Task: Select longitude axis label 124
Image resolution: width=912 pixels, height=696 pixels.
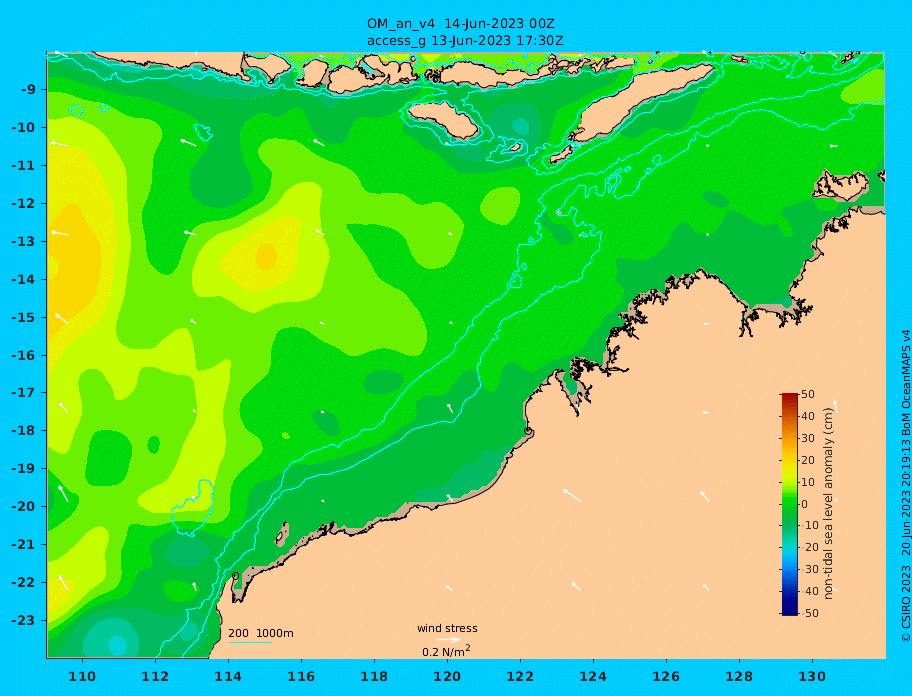Action: [x=593, y=677]
